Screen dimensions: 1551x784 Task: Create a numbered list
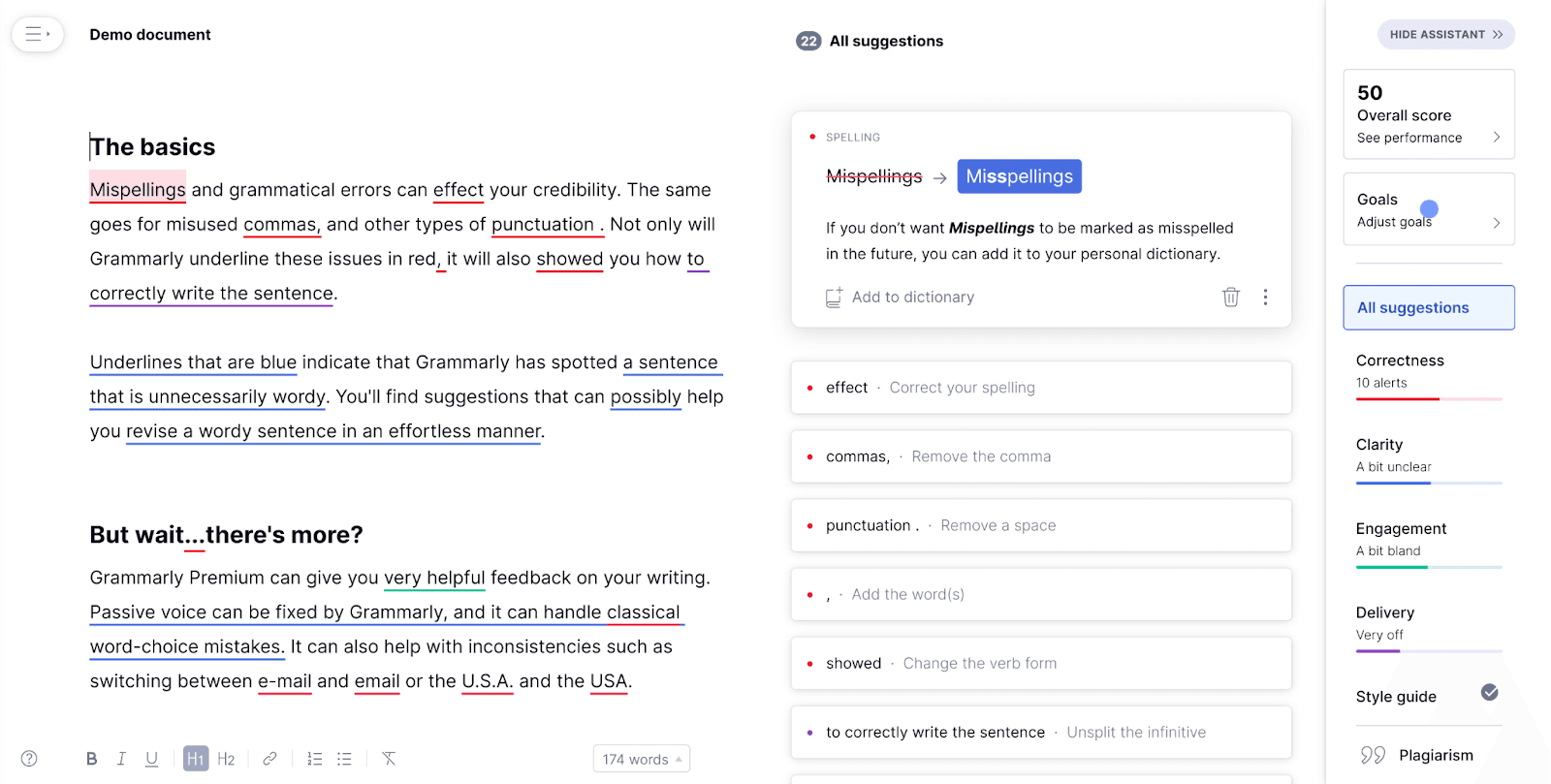coord(314,758)
